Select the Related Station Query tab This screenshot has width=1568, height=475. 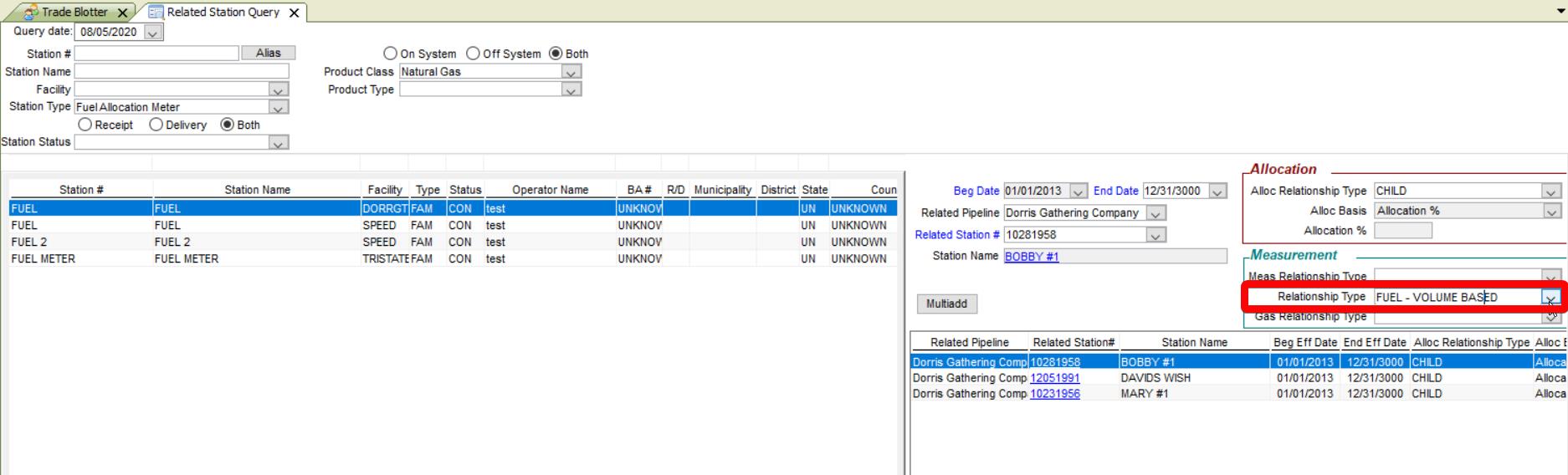click(223, 13)
